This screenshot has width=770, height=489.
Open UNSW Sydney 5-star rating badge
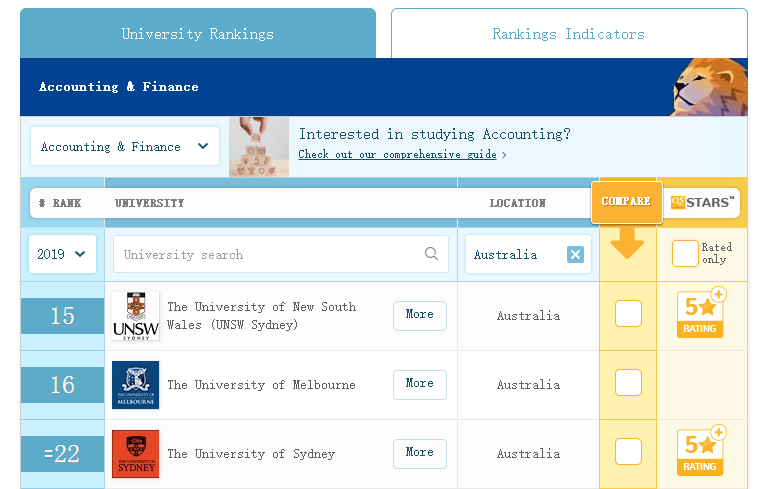pyautogui.click(x=701, y=313)
